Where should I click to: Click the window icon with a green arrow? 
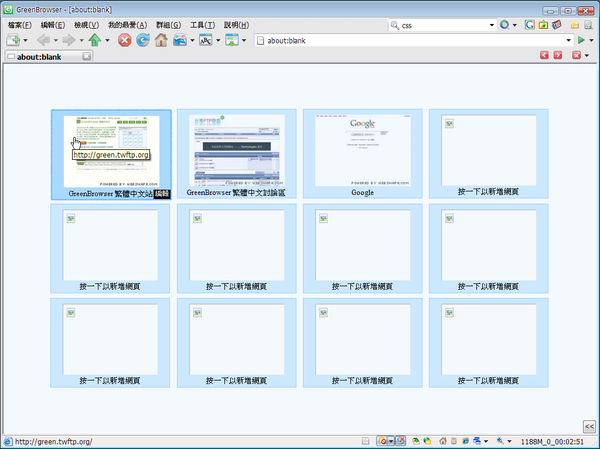[x=232, y=40]
